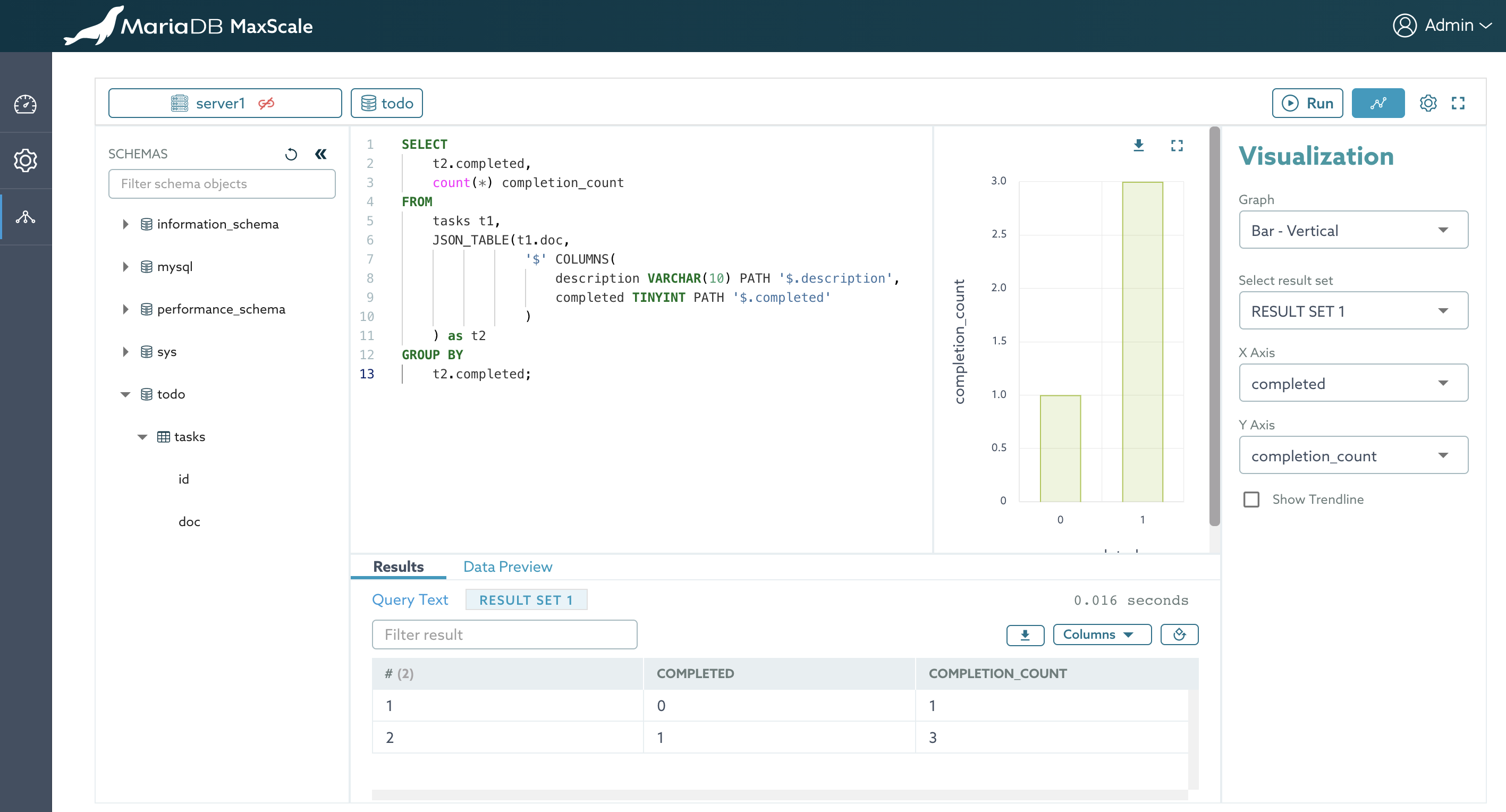Click the tall bar for completed 1
Image resolution: width=1506 pixels, height=812 pixels.
point(1143,341)
